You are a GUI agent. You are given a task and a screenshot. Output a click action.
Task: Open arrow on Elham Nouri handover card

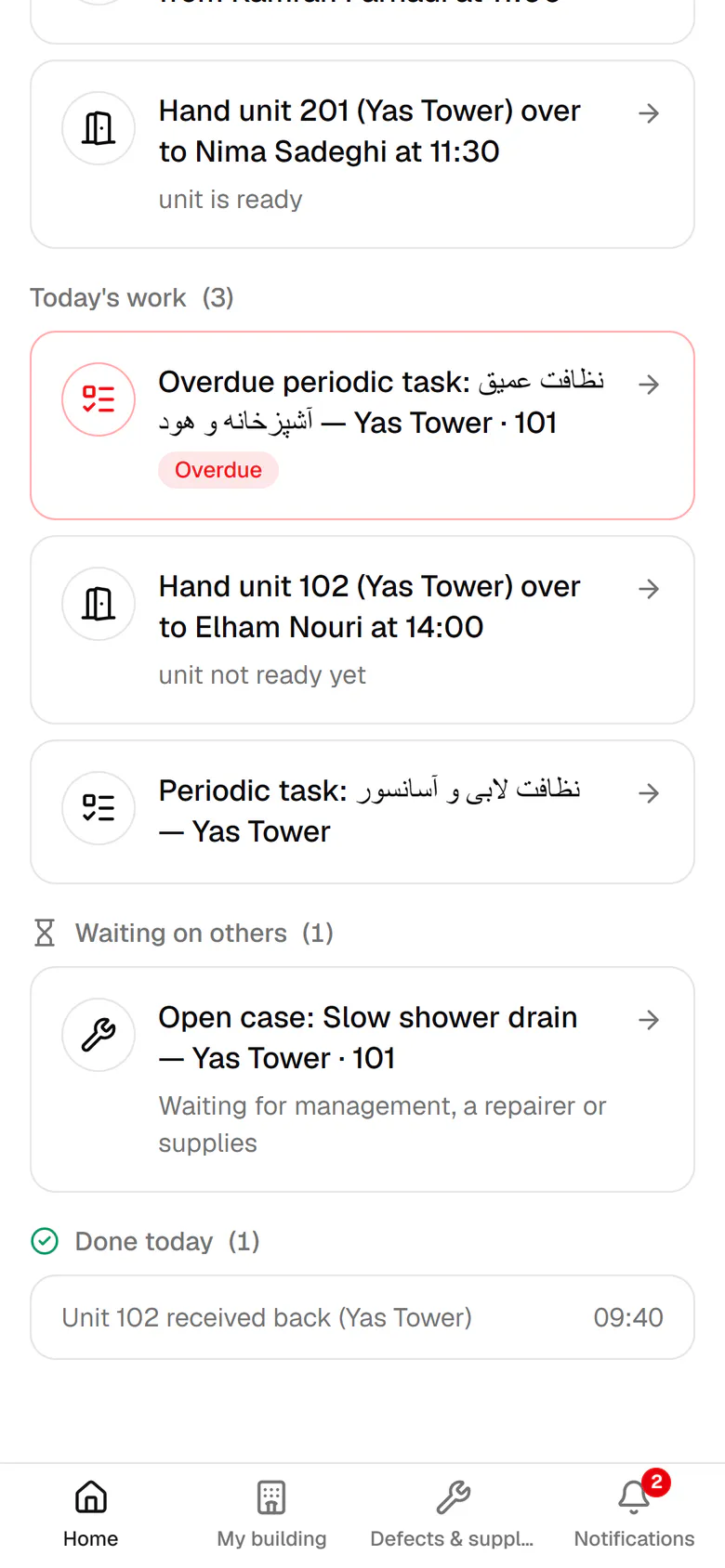point(649,589)
